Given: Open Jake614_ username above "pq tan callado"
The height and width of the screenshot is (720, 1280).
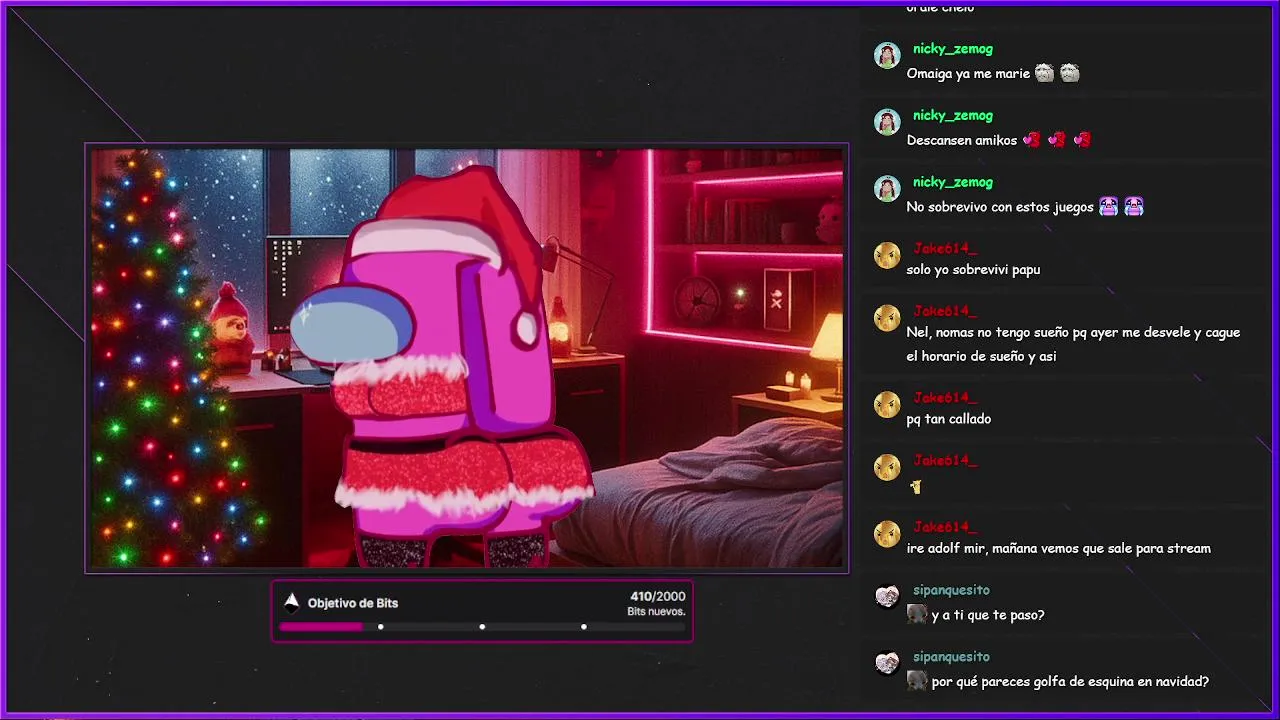Looking at the screenshot, I should 945,398.
